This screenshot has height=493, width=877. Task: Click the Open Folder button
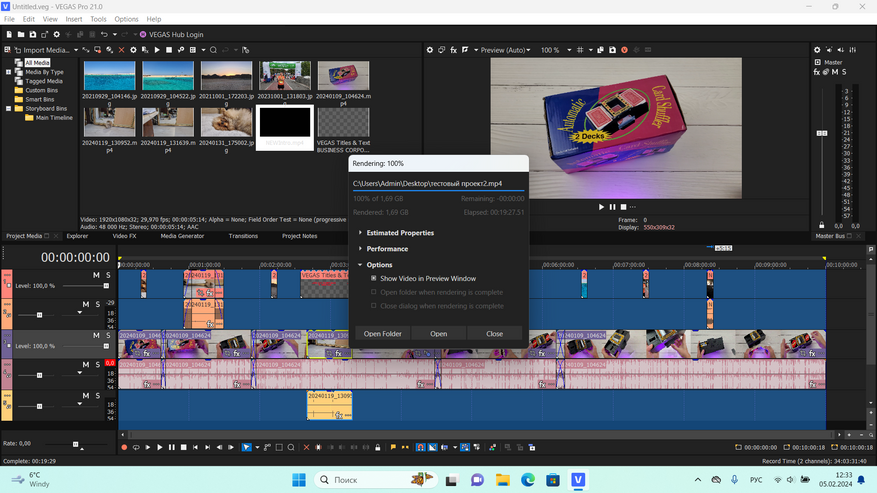tap(382, 333)
